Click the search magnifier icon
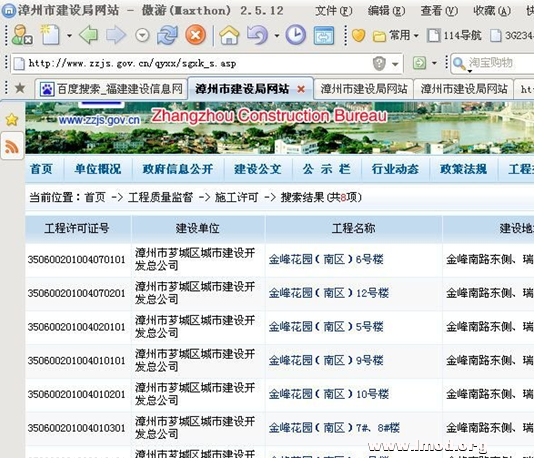Screen dimensions: 534x458 click(x=459, y=63)
